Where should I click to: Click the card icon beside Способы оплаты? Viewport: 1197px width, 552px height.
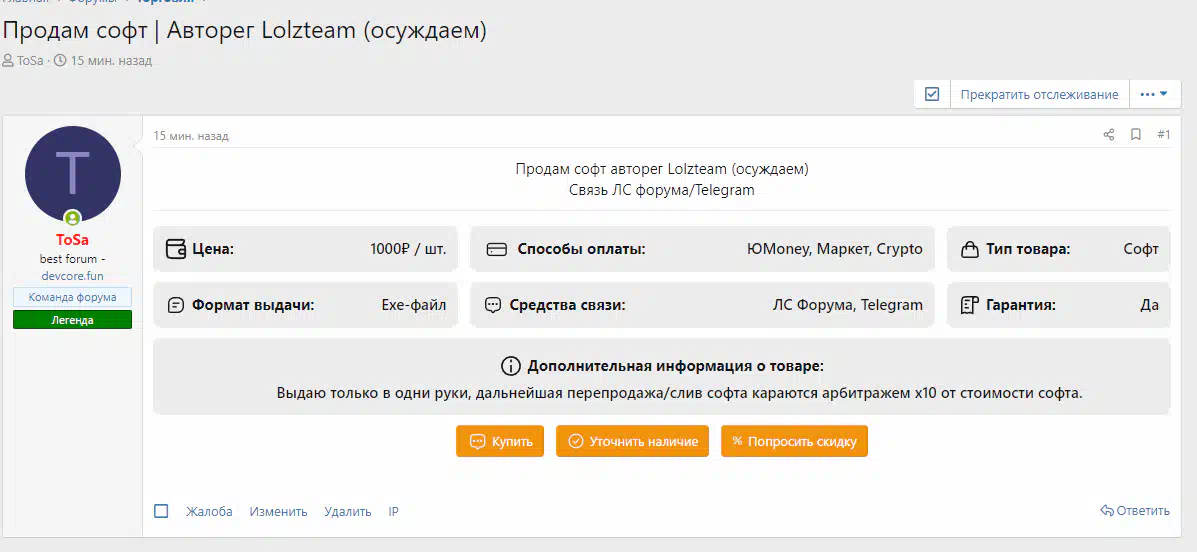coord(496,249)
